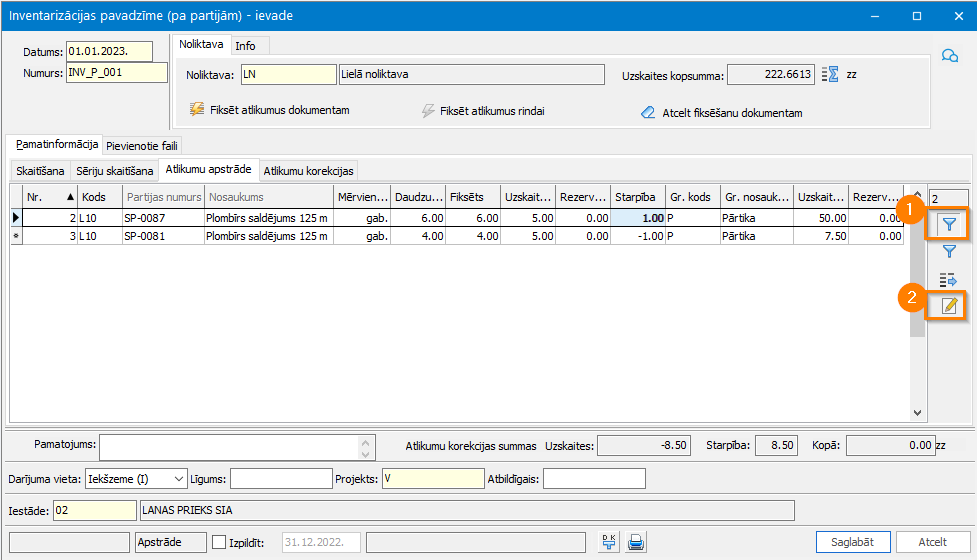The height and width of the screenshot is (560, 977).
Task: Click the filter icon marked with badge 1
Action: (x=948, y=225)
